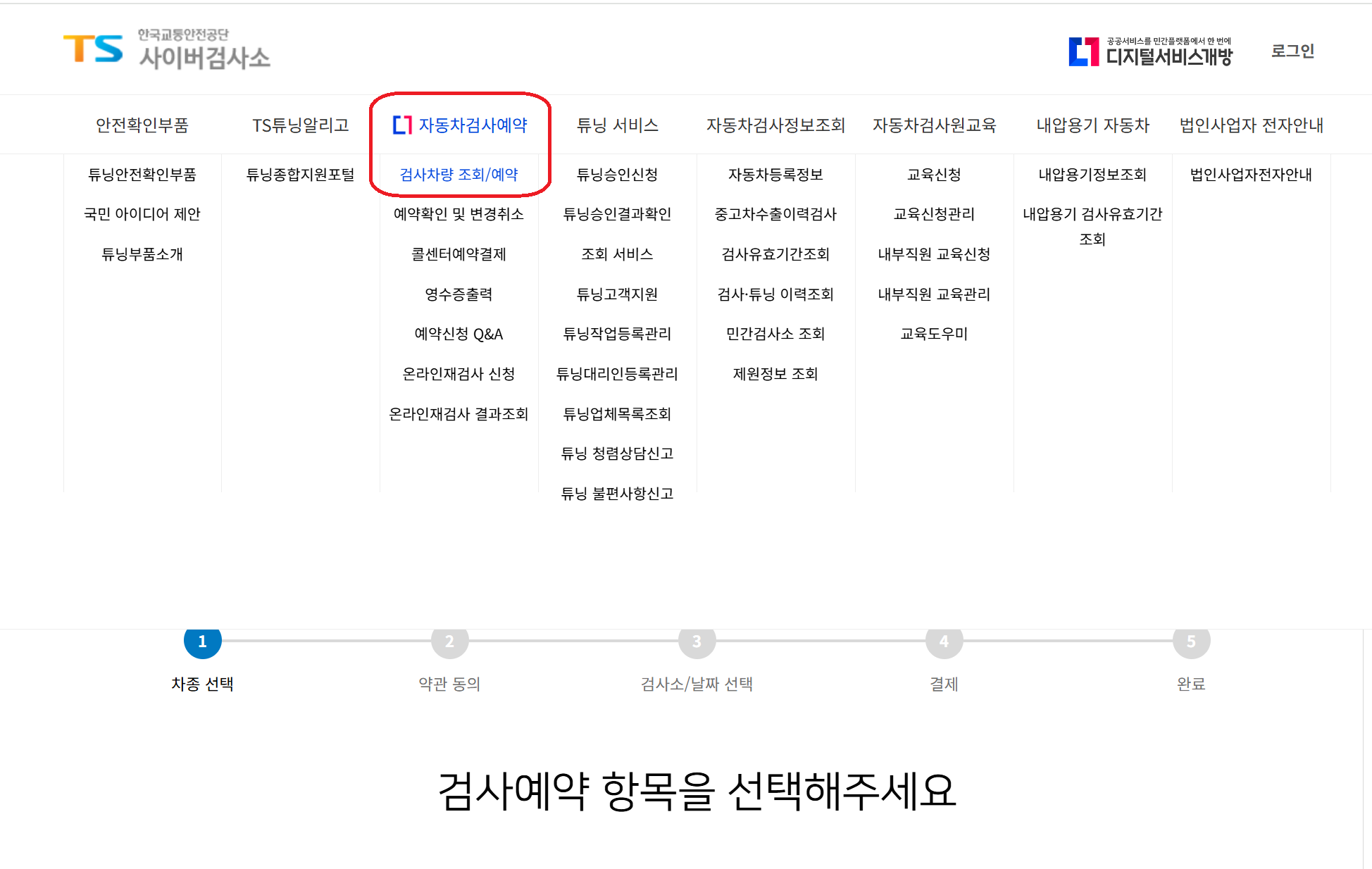
Task: Open 예약확인 및 변경취소
Action: [x=459, y=214]
